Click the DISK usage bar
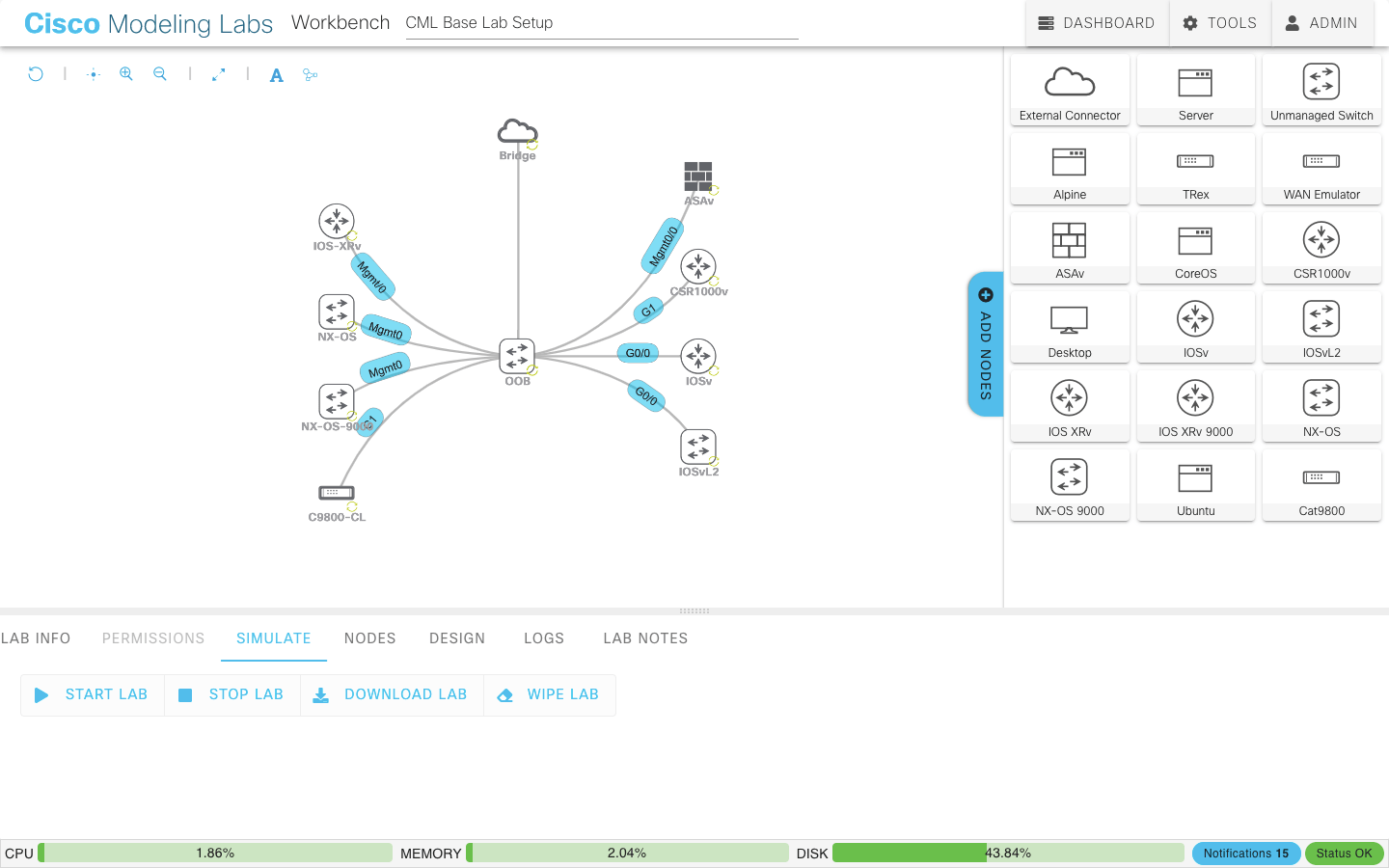Image resolution: width=1389 pixels, height=868 pixels. tap(1006, 853)
